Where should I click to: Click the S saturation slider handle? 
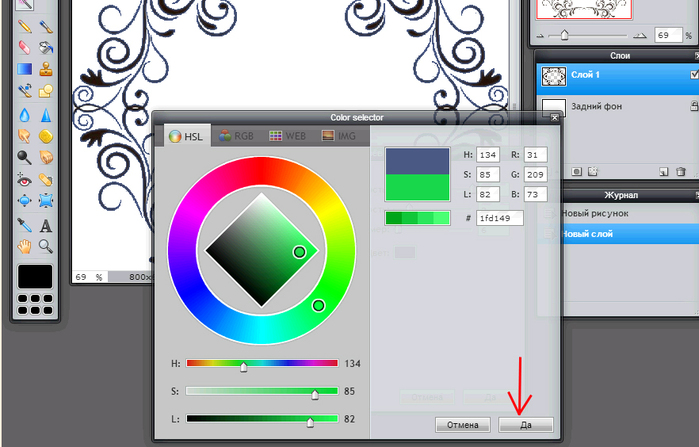click(x=315, y=394)
